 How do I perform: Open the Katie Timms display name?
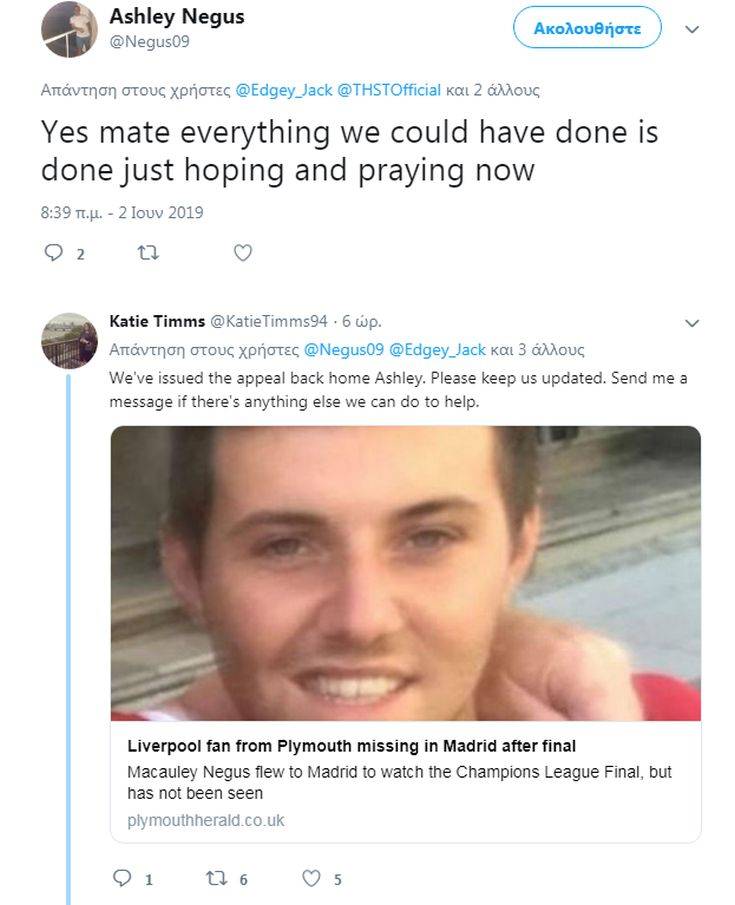(x=155, y=321)
